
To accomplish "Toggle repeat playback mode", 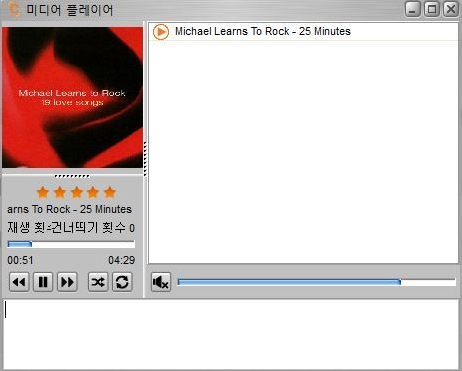I will (122, 282).
